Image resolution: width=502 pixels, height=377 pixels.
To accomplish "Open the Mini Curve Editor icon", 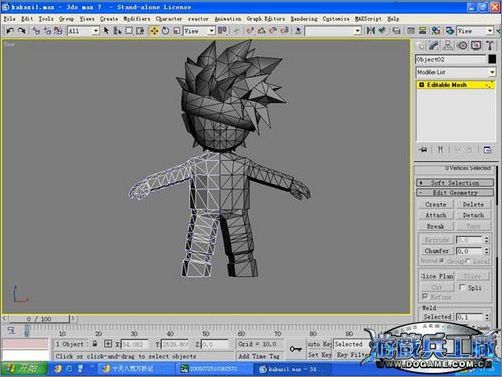I will click(x=11, y=331).
